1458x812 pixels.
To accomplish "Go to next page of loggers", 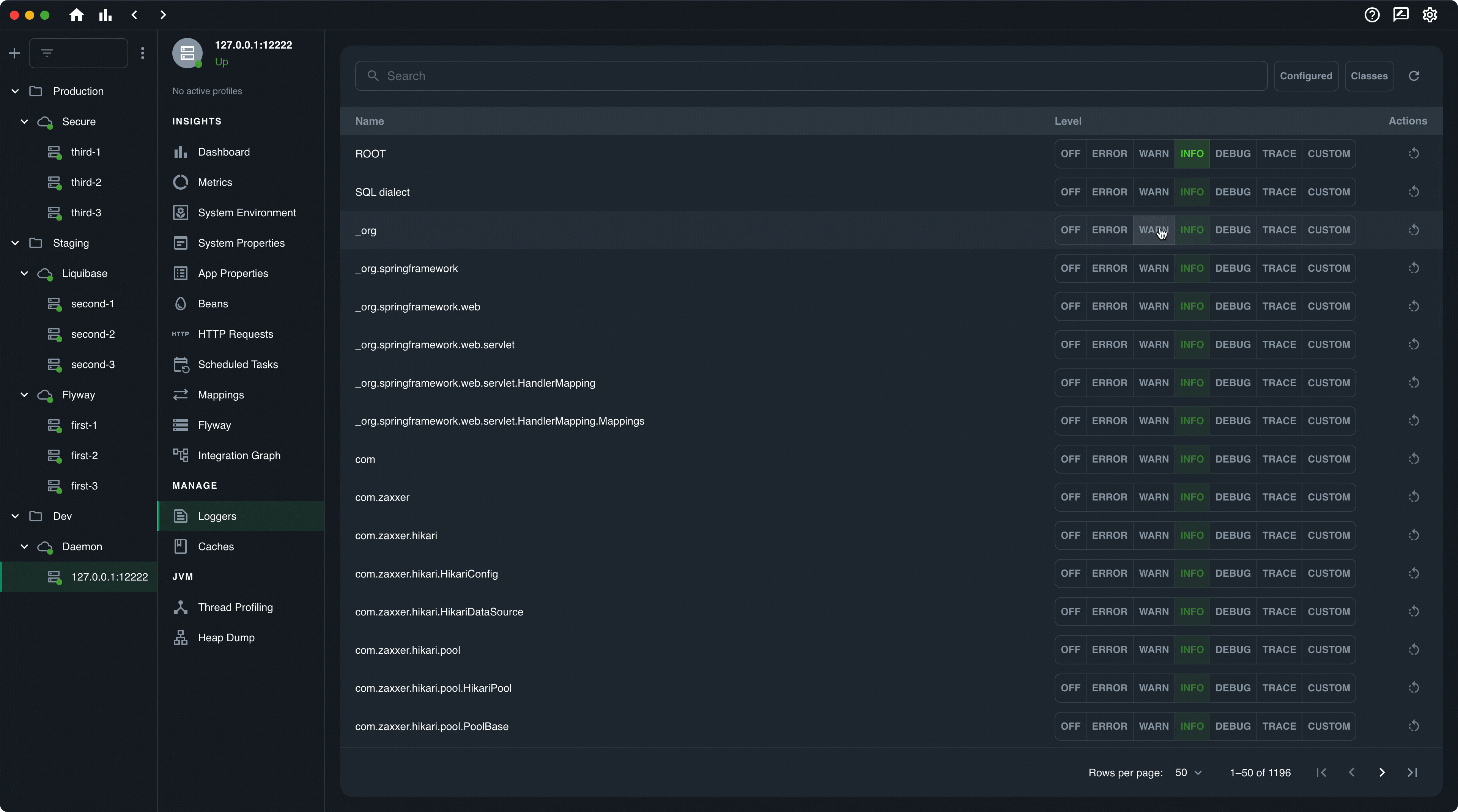I will 1382,773.
